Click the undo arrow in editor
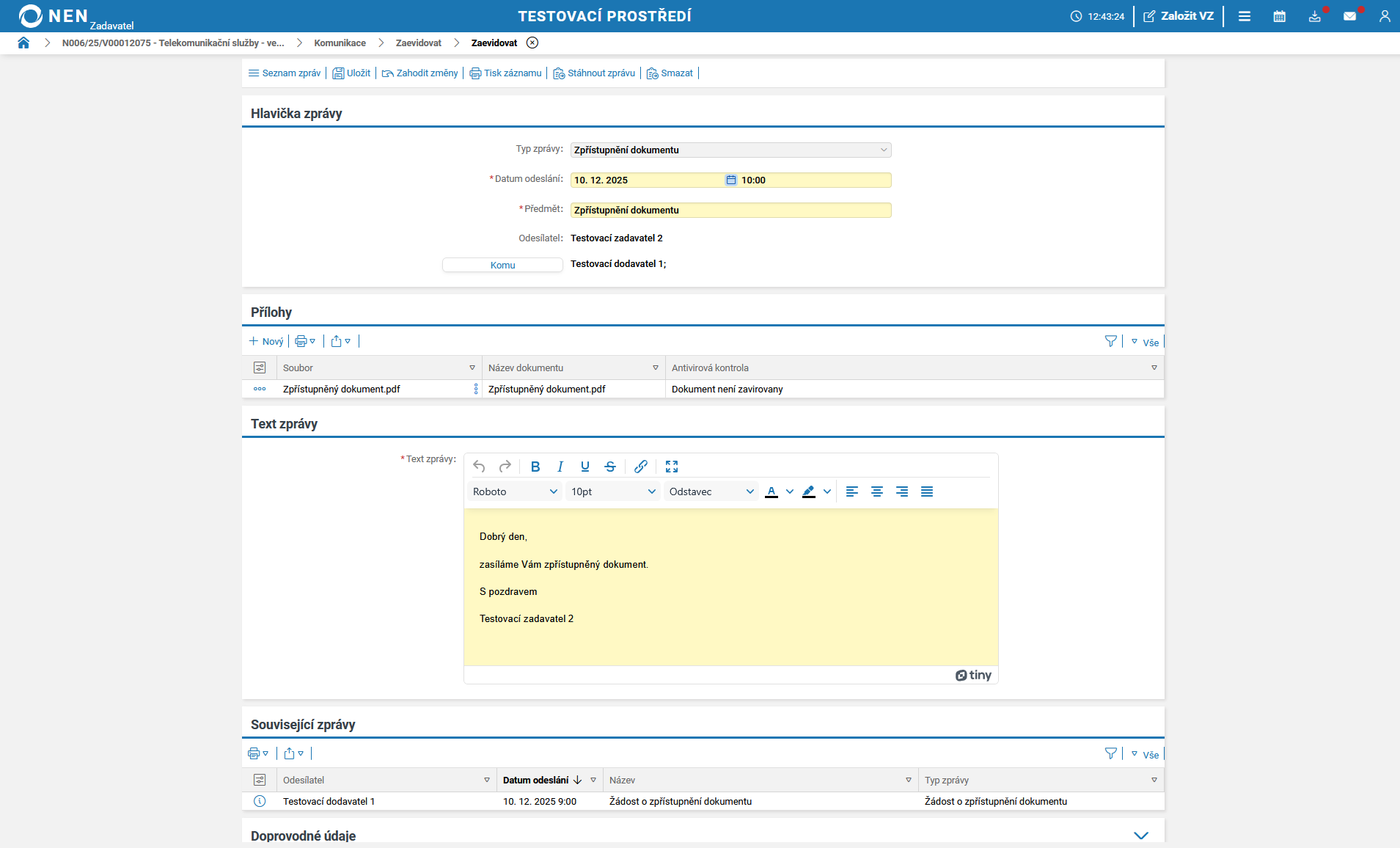This screenshot has height=848, width=1400. pyautogui.click(x=479, y=467)
